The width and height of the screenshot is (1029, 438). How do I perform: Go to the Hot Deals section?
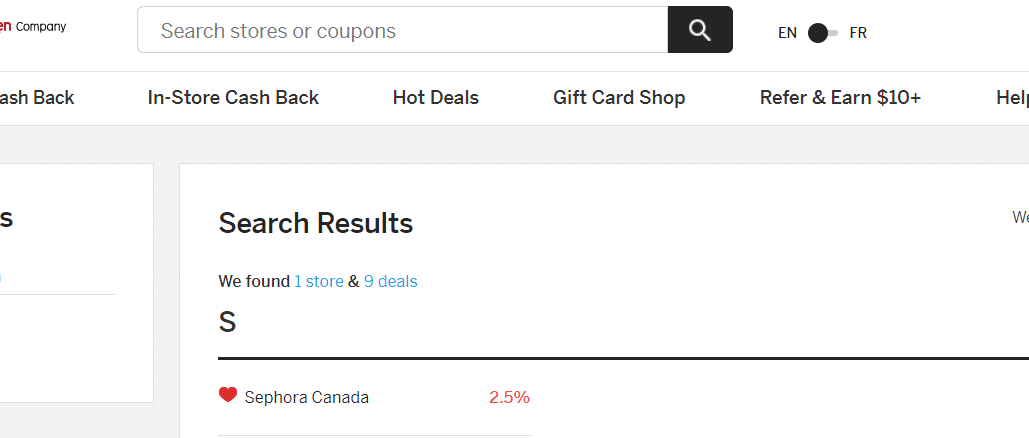(x=436, y=98)
